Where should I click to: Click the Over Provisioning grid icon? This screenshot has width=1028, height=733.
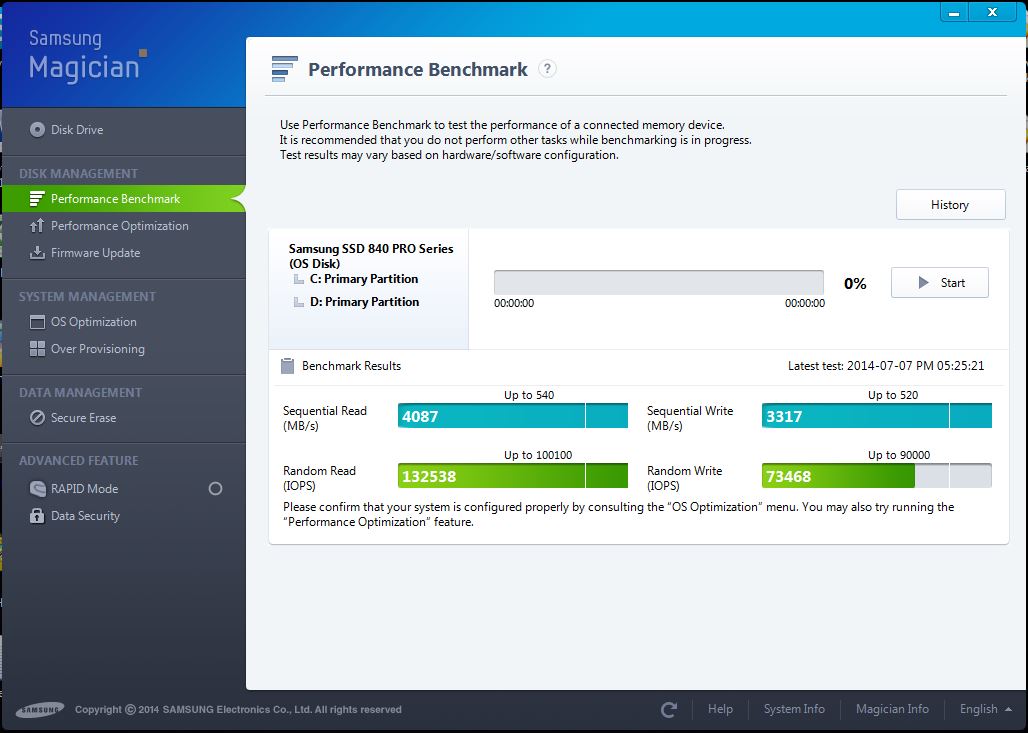point(37,349)
